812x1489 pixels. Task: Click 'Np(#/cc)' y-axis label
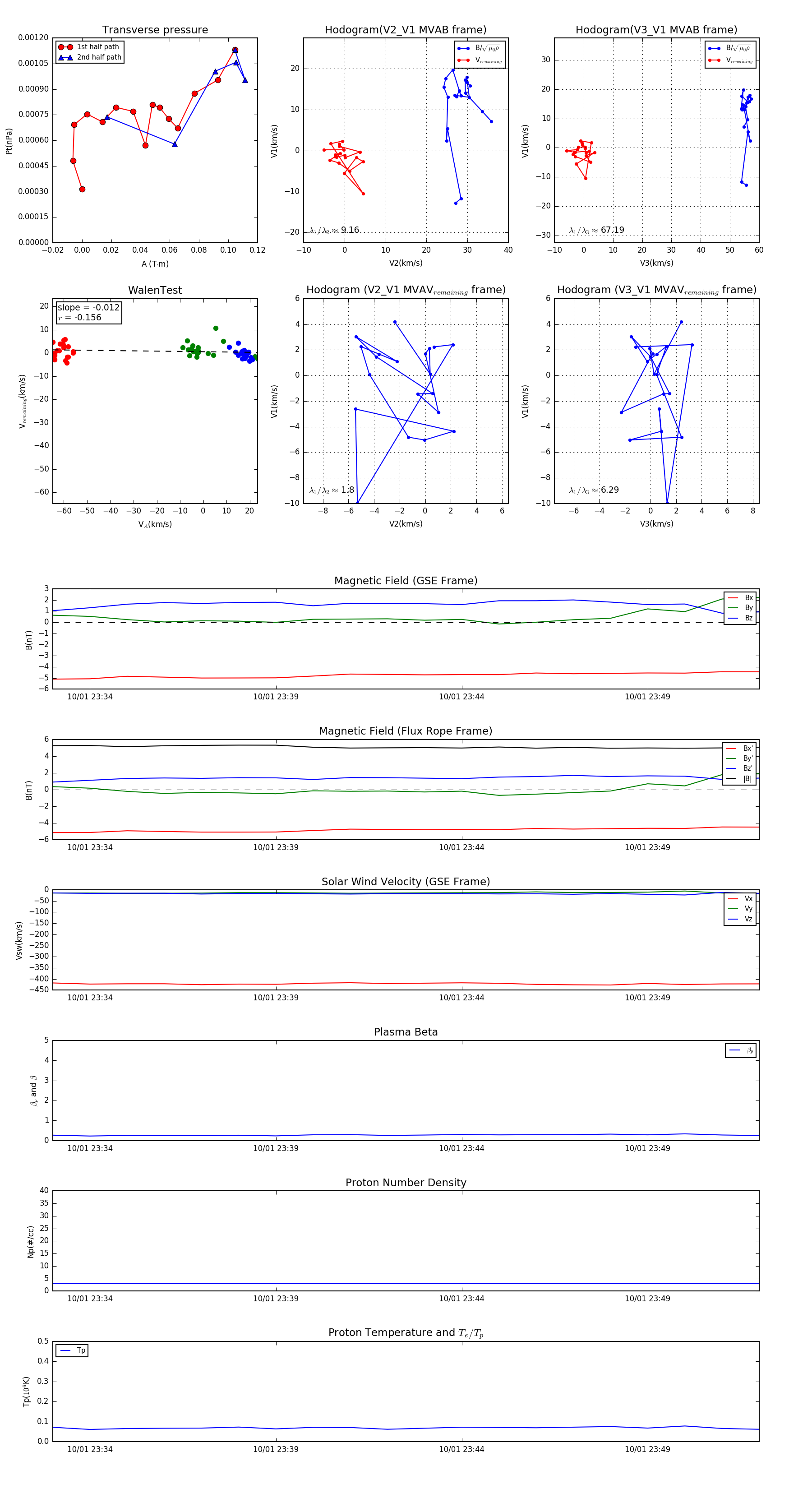coord(31,1242)
